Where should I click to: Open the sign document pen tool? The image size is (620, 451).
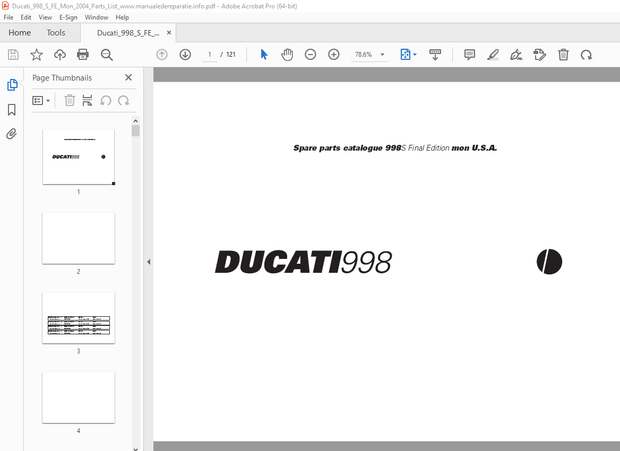[x=516, y=55]
